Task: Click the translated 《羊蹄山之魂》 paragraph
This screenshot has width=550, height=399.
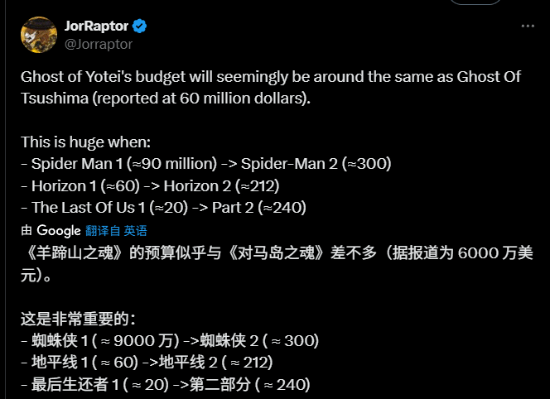Action: [277, 264]
